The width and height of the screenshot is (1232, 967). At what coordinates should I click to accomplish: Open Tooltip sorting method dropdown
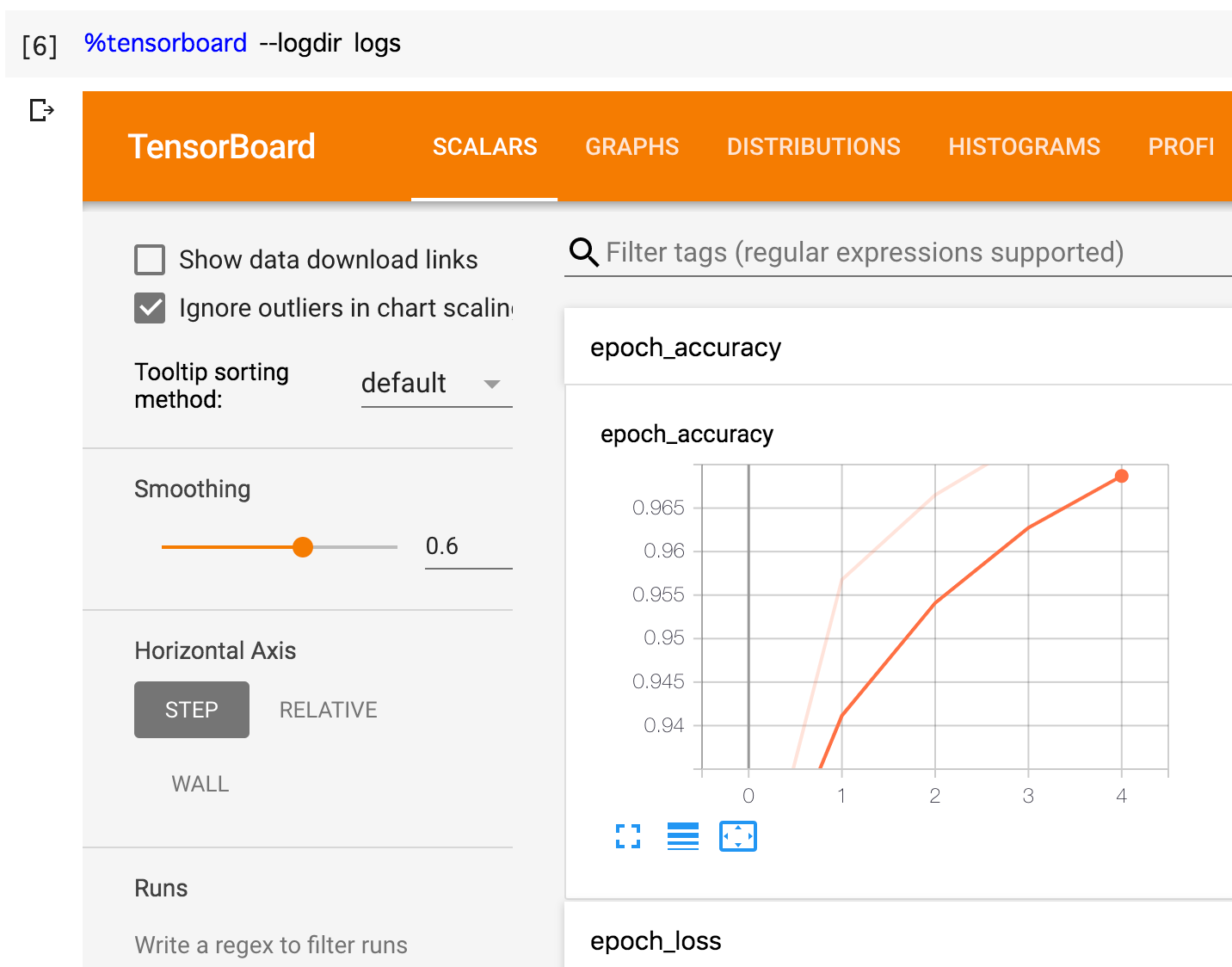pyautogui.click(x=436, y=383)
